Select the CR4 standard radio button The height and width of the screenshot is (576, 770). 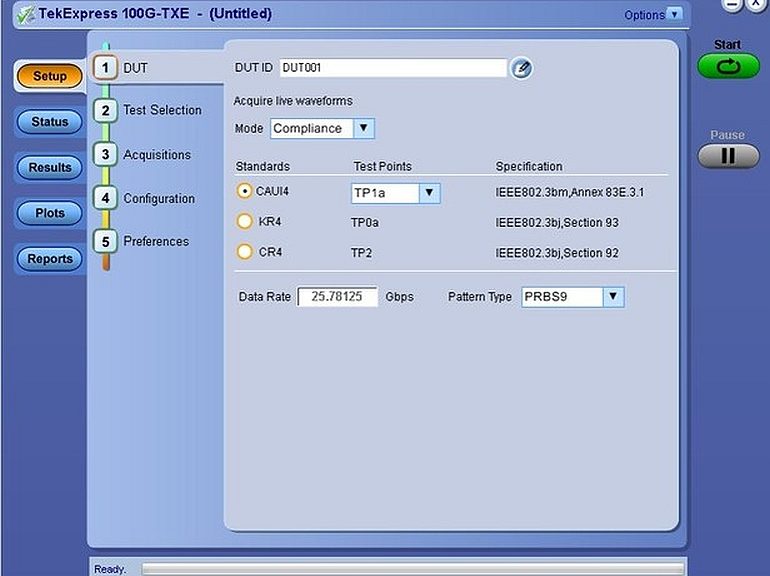244,252
